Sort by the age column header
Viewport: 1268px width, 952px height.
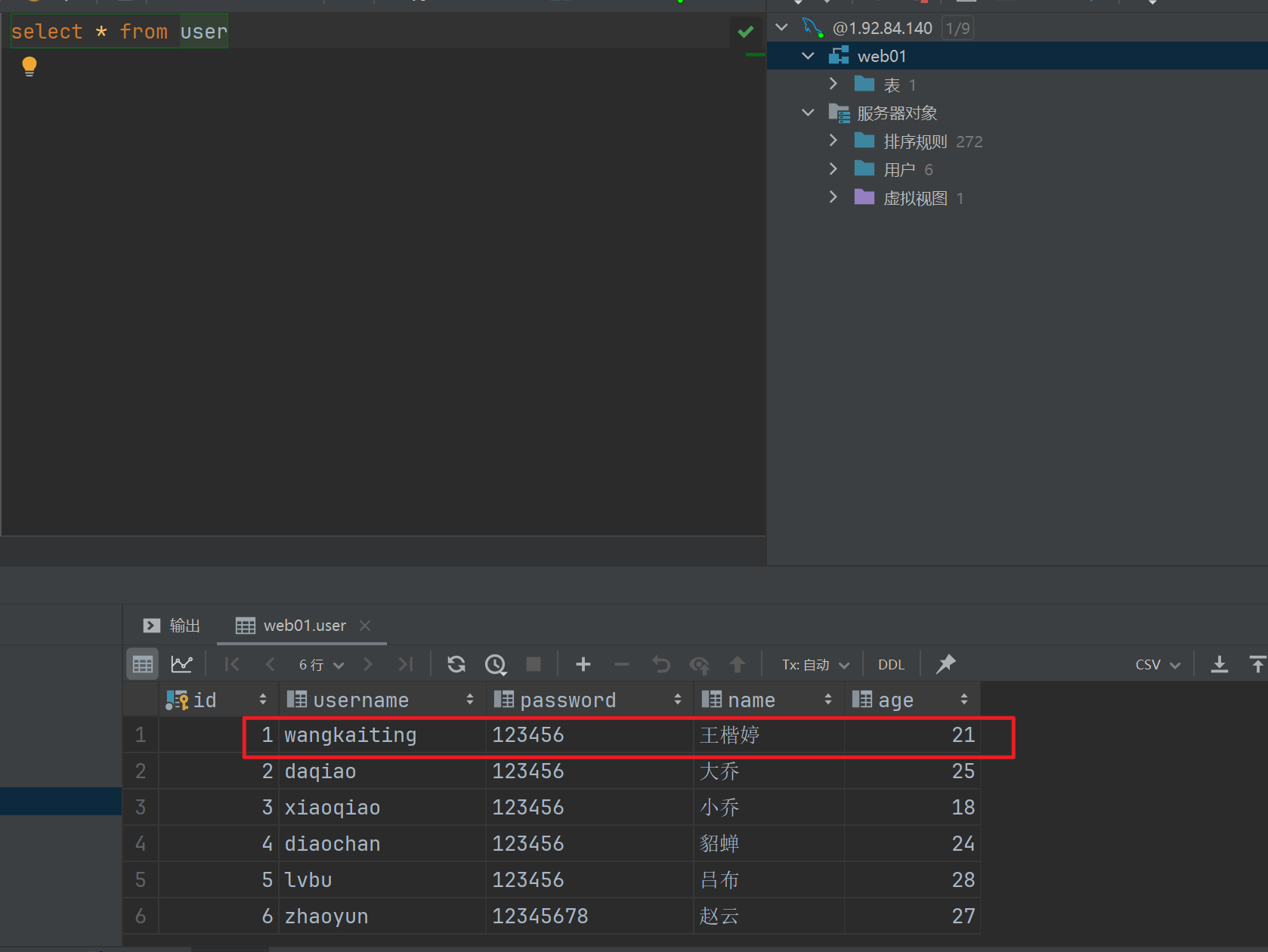[895, 700]
